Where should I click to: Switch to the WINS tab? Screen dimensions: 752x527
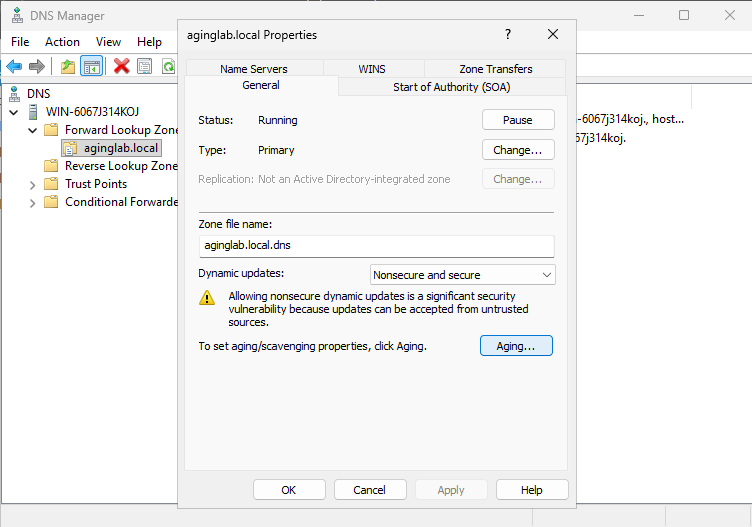[x=372, y=69]
